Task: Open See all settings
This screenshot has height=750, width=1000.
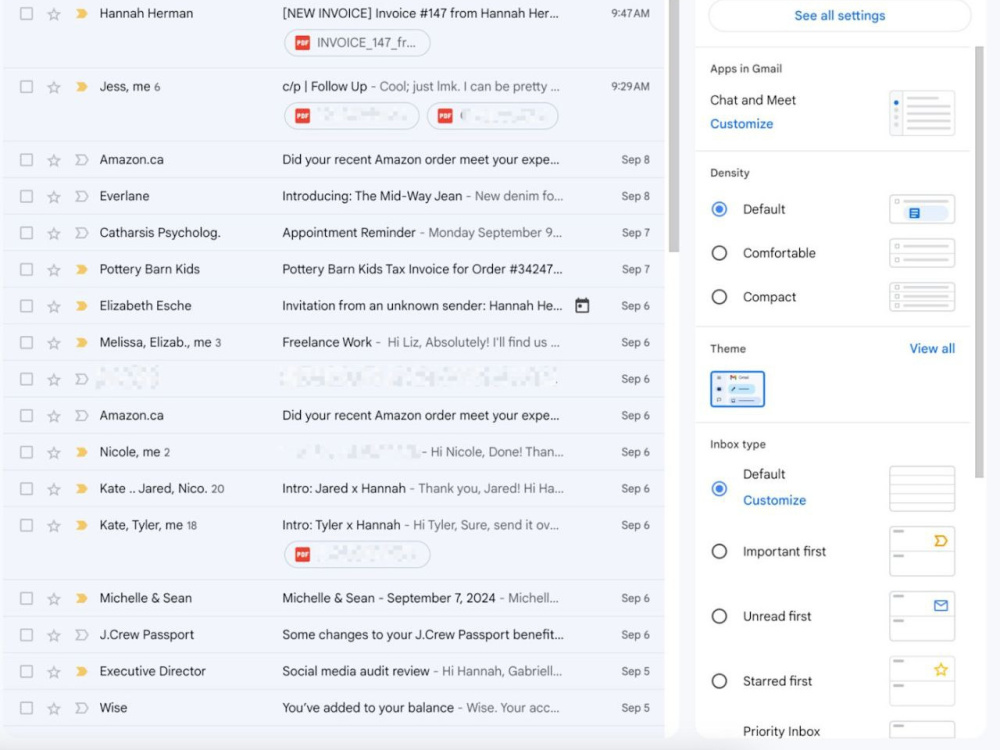Action: point(839,15)
